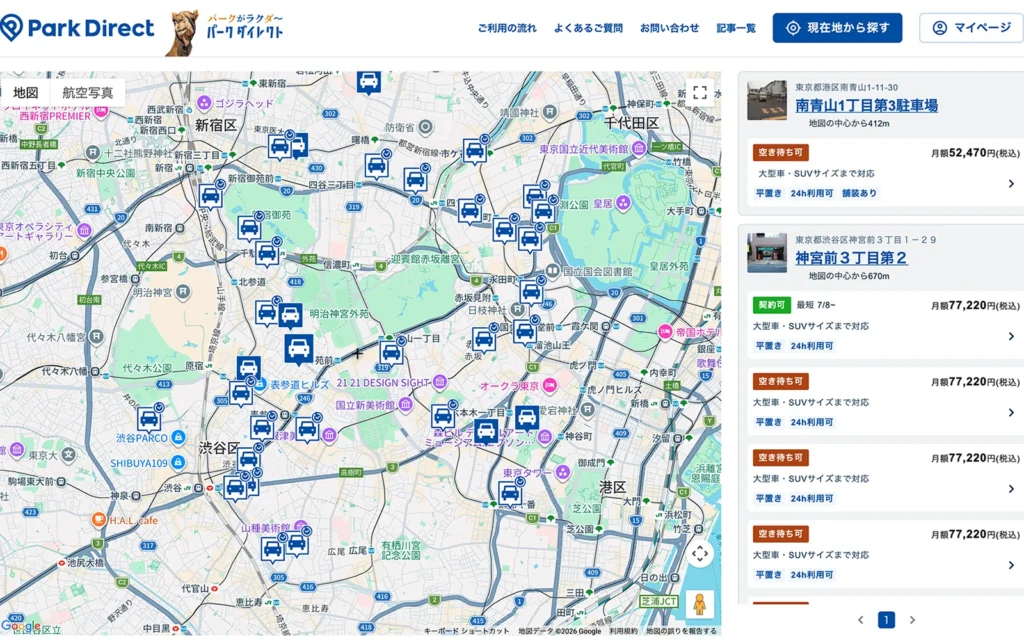Click parking marker next to 愛宕神社
1024x640 pixels.
coord(527,417)
